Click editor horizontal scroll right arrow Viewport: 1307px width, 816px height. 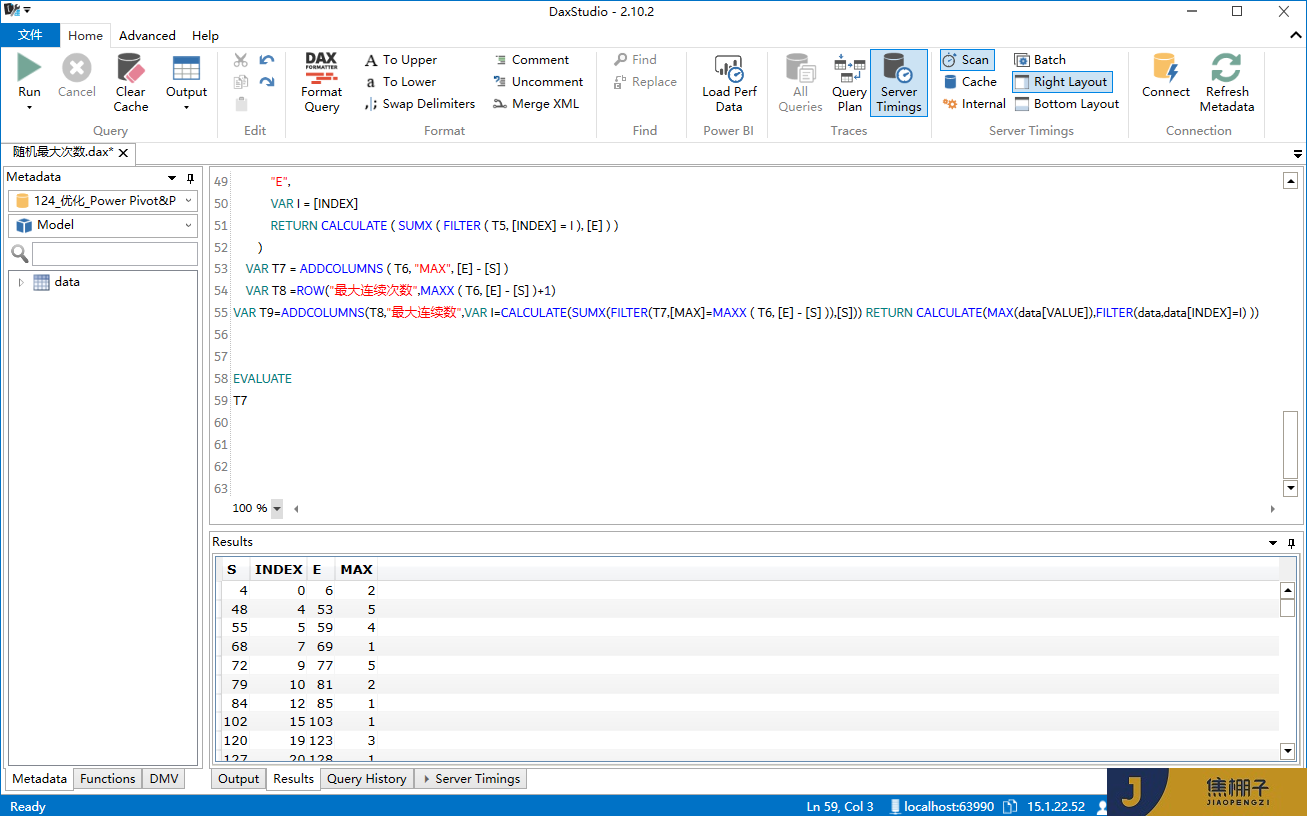[x=1273, y=508]
